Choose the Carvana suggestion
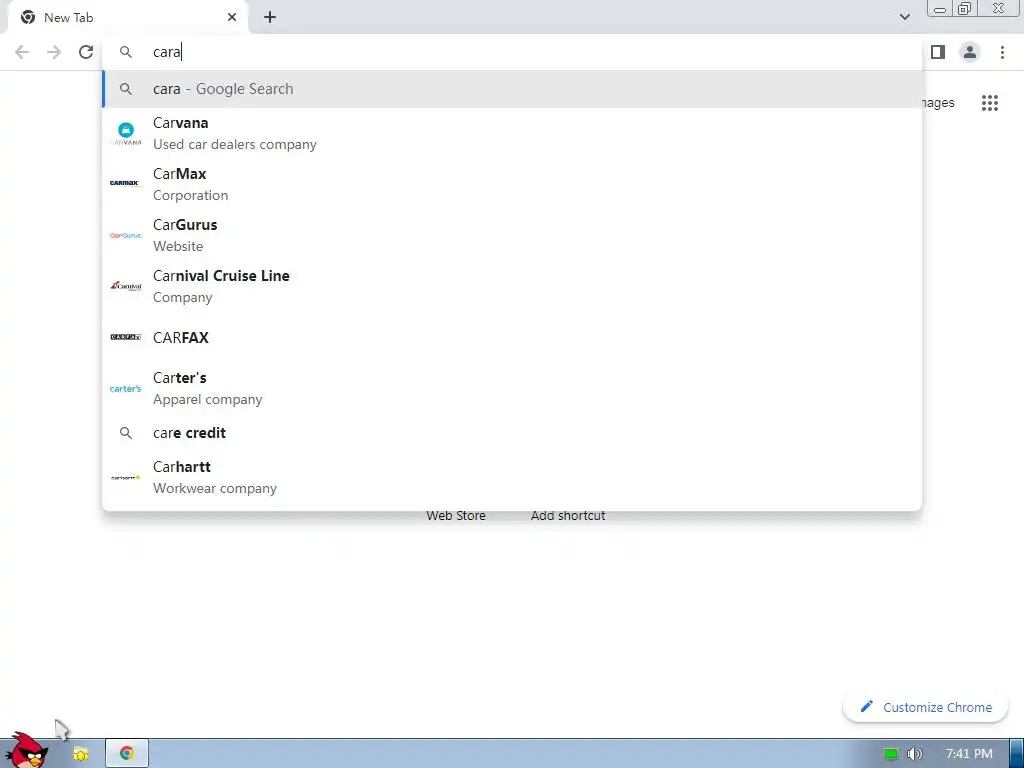The height and width of the screenshot is (768, 1024). pyautogui.click(x=512, y=133)
